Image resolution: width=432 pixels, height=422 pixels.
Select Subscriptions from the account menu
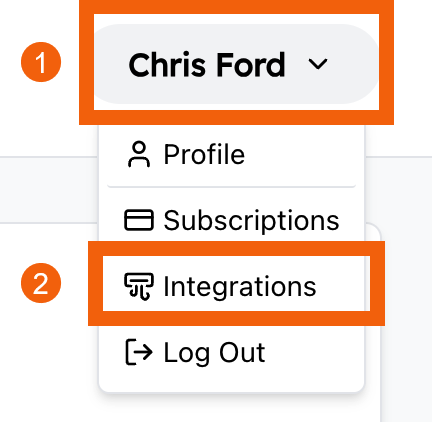tap(232, 220)
